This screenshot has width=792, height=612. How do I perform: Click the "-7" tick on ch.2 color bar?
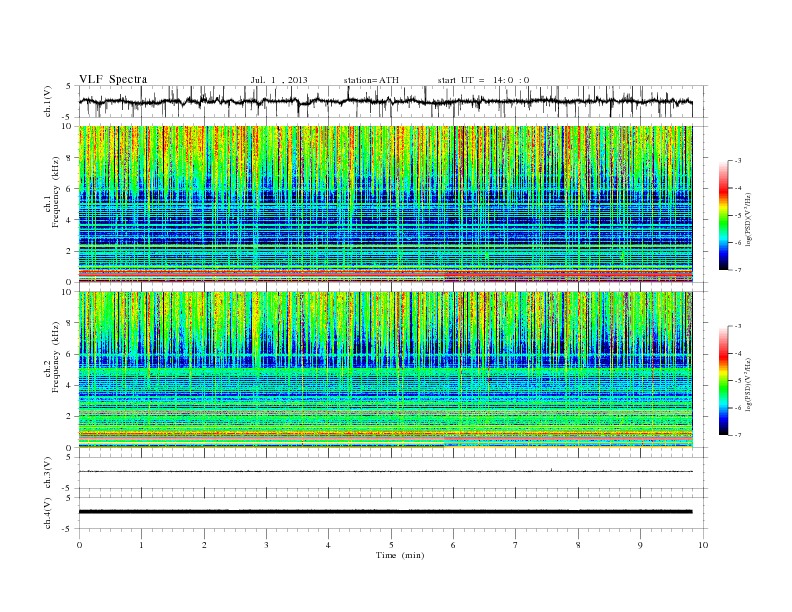pos(738,435)
